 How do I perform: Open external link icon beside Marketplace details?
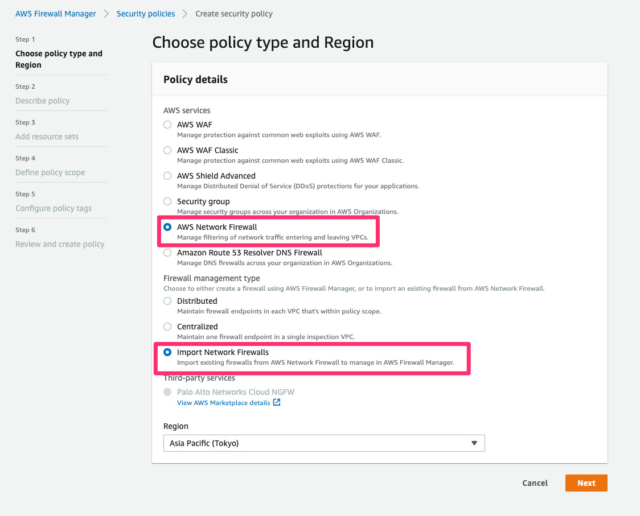[x=276, y=403]
